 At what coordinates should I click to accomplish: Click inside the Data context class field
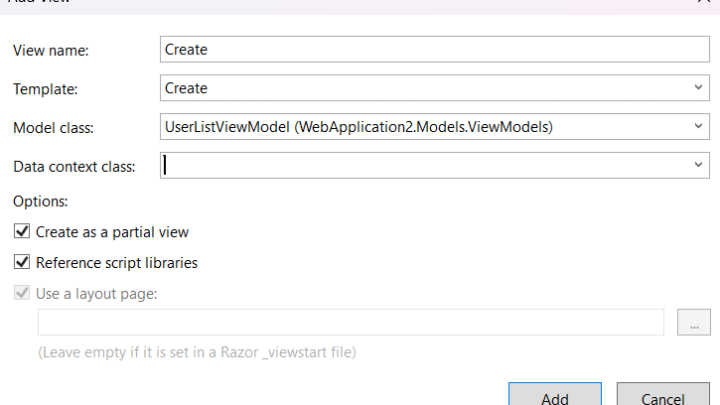pos(425,165)
